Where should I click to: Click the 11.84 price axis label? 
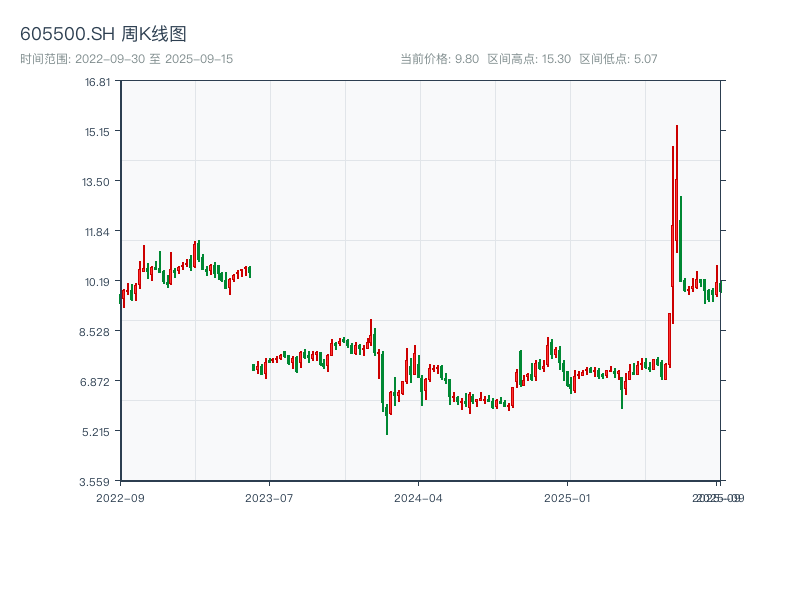tap(97, 231)
